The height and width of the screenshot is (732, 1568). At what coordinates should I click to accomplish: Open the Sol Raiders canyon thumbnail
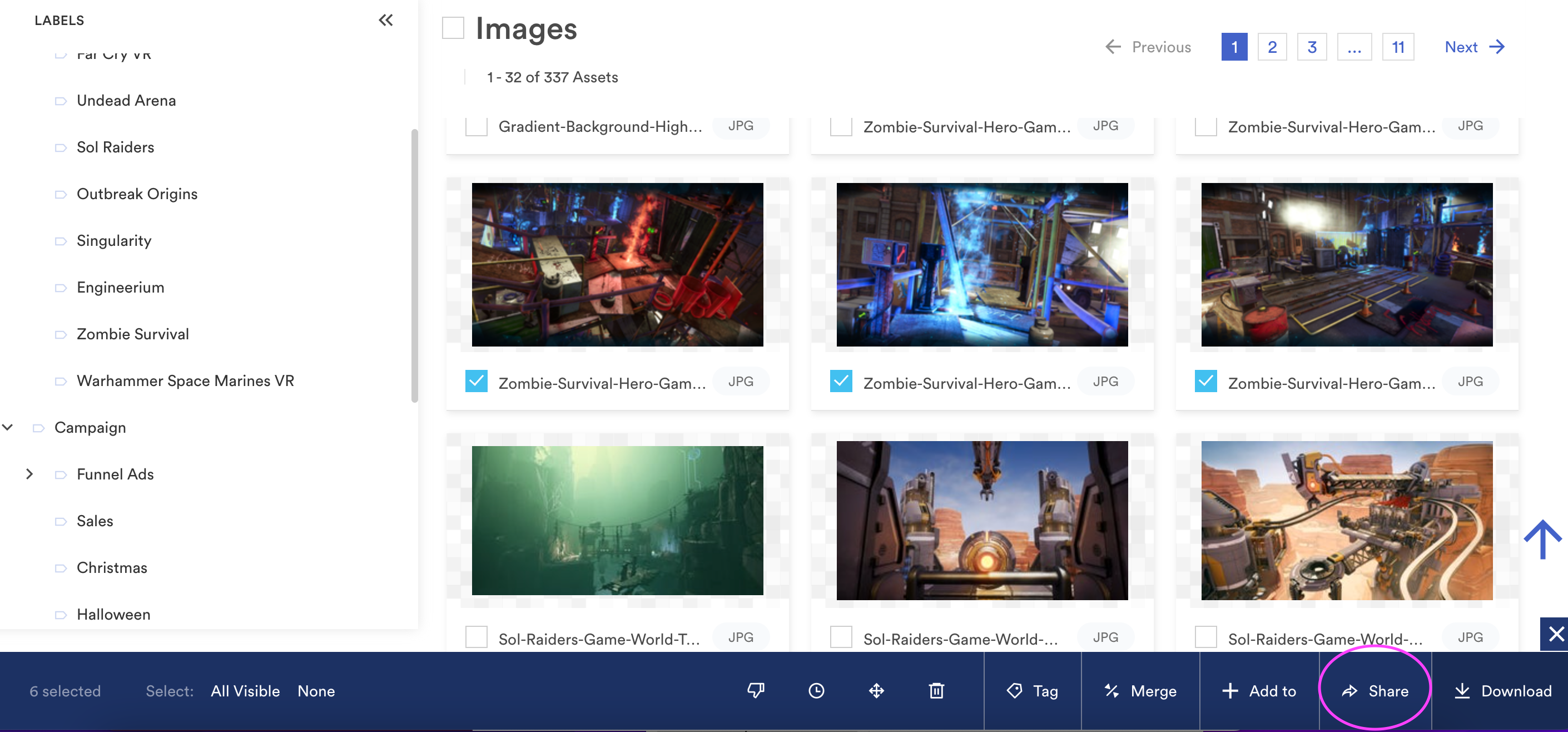1347,521
